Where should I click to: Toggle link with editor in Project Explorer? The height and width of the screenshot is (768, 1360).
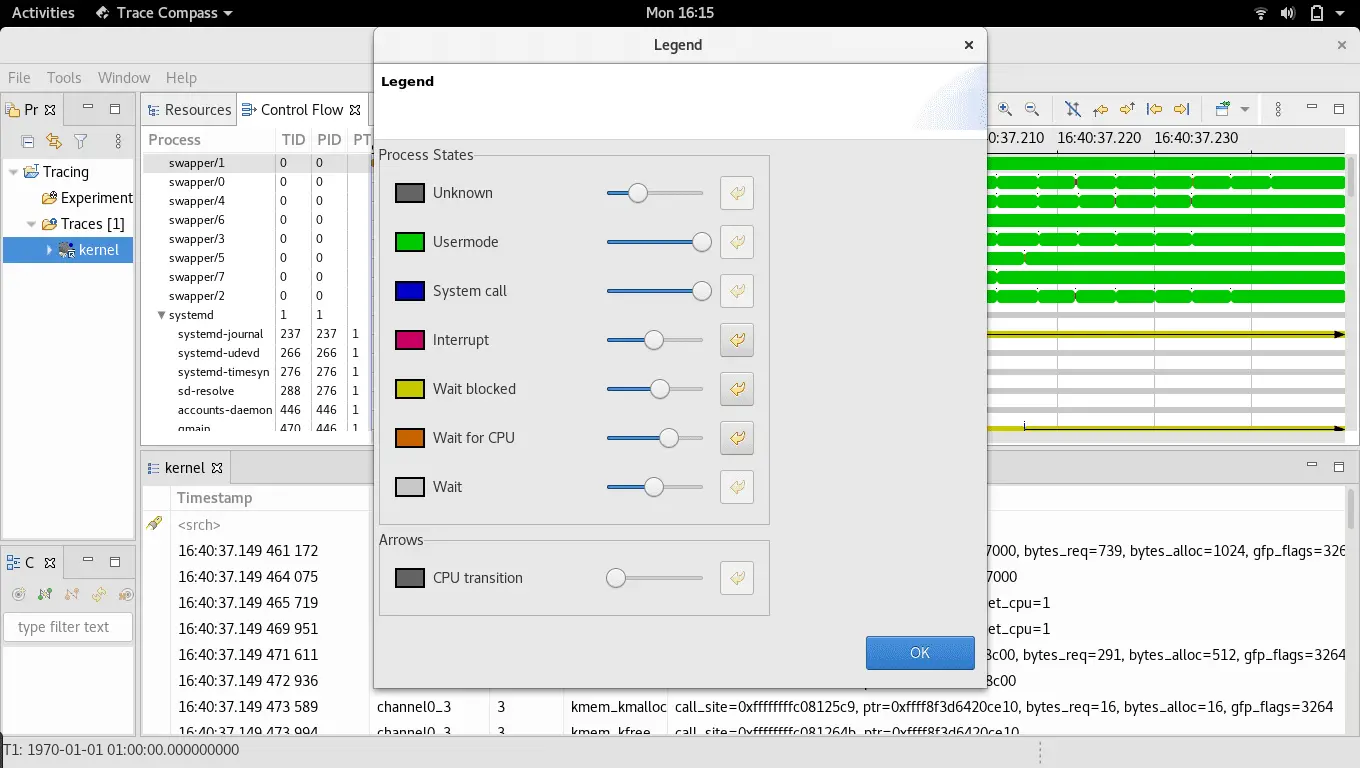point(54,142)
